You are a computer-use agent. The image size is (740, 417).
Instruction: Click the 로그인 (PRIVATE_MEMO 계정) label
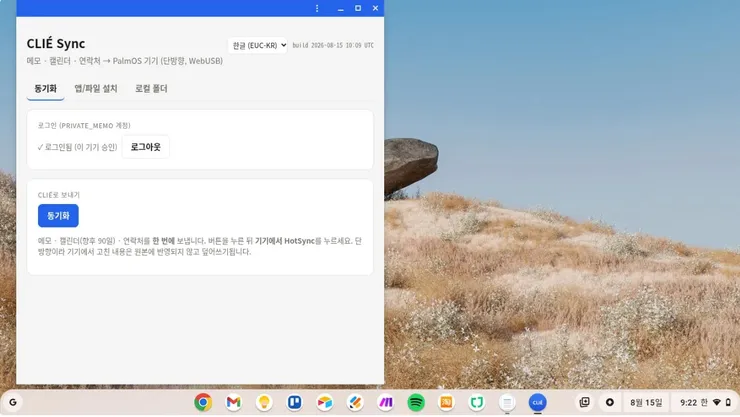[84, 125]
